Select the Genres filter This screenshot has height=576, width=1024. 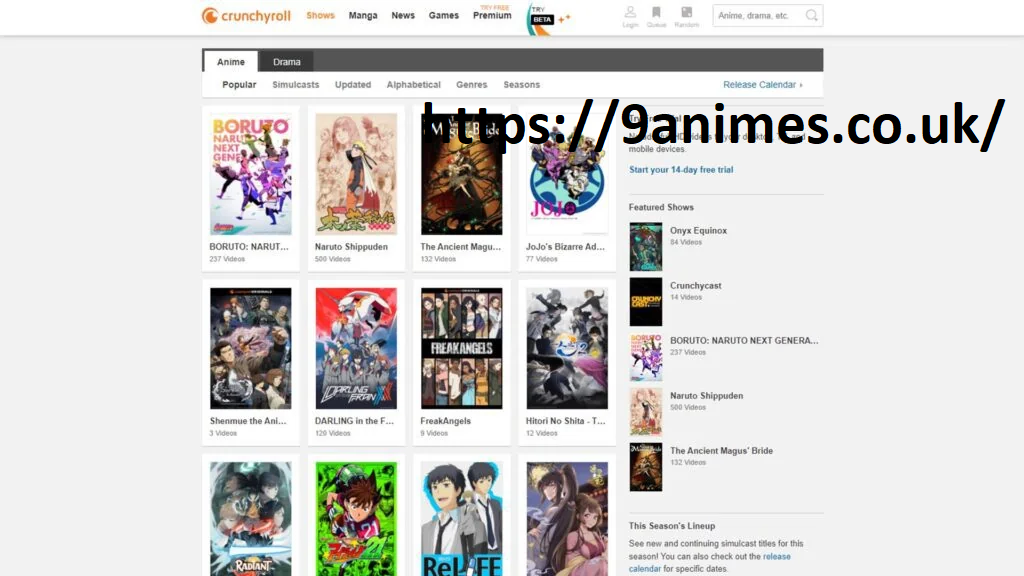click(x=472, y=84)
